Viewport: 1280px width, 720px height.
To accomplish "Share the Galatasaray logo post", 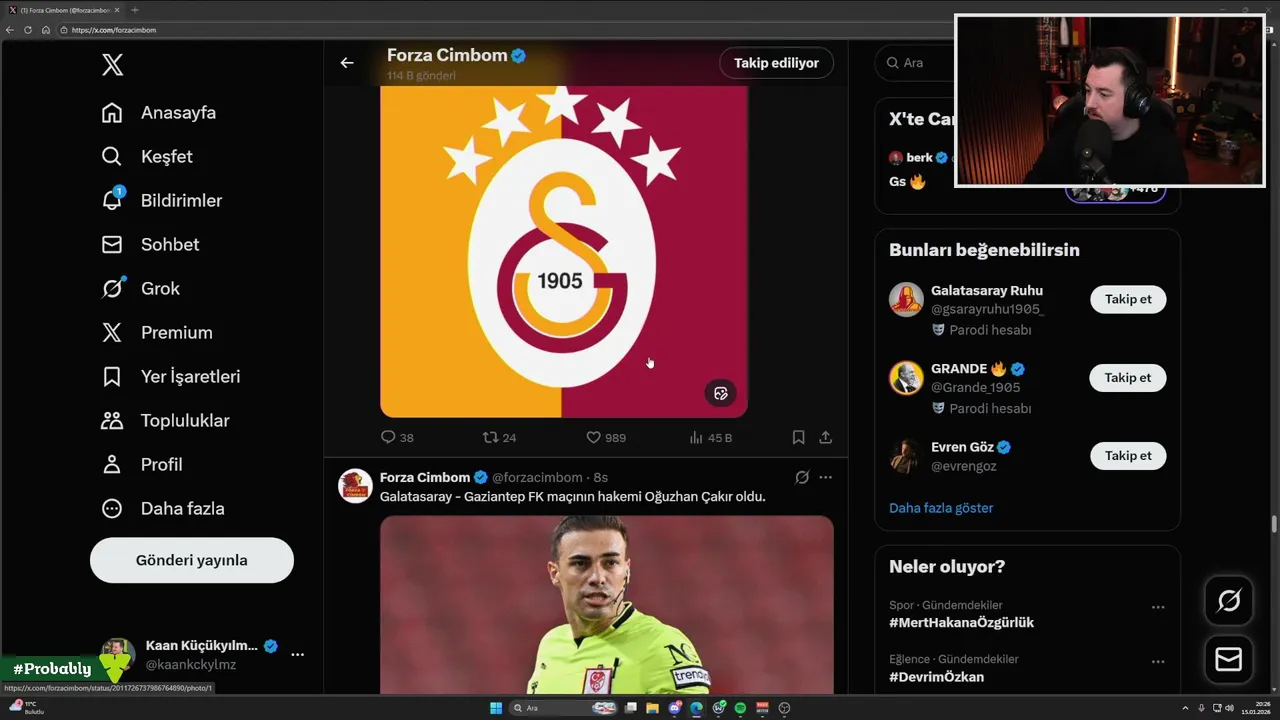I will pos(826,438).
